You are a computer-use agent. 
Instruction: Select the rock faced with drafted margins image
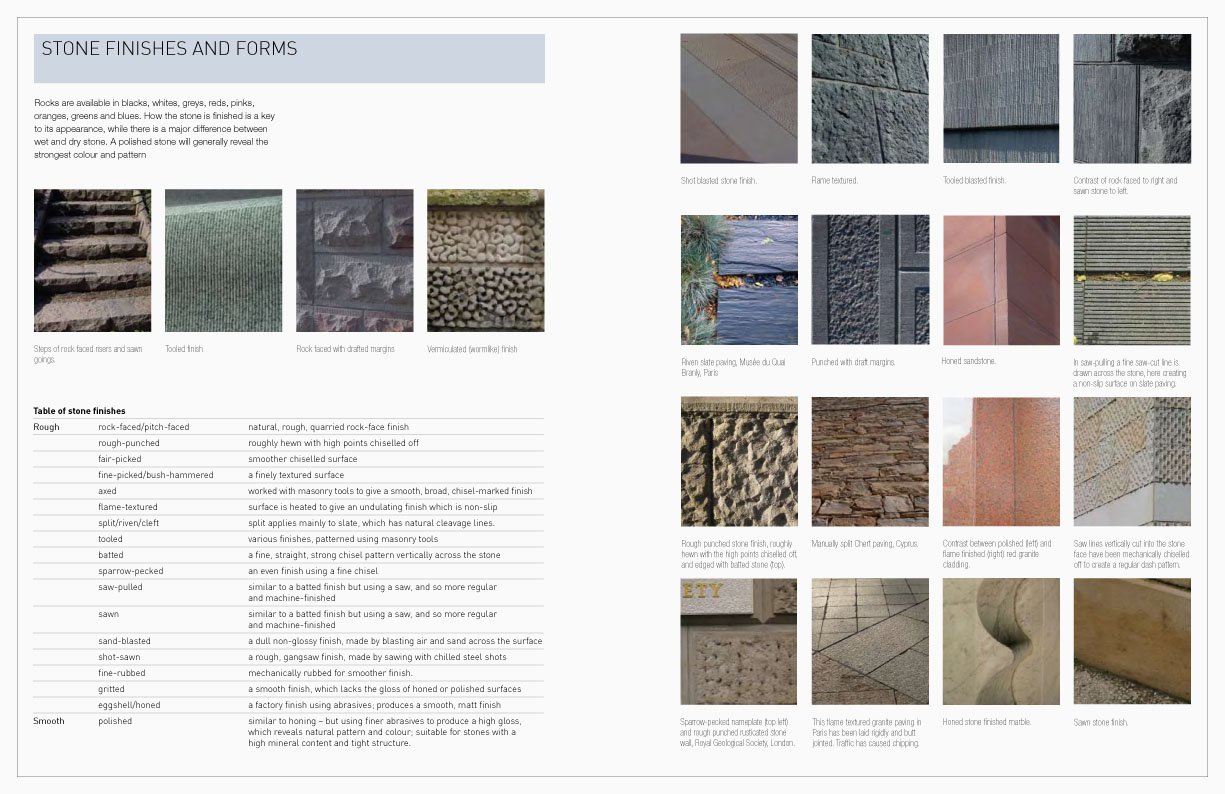[x=354, y=260]
